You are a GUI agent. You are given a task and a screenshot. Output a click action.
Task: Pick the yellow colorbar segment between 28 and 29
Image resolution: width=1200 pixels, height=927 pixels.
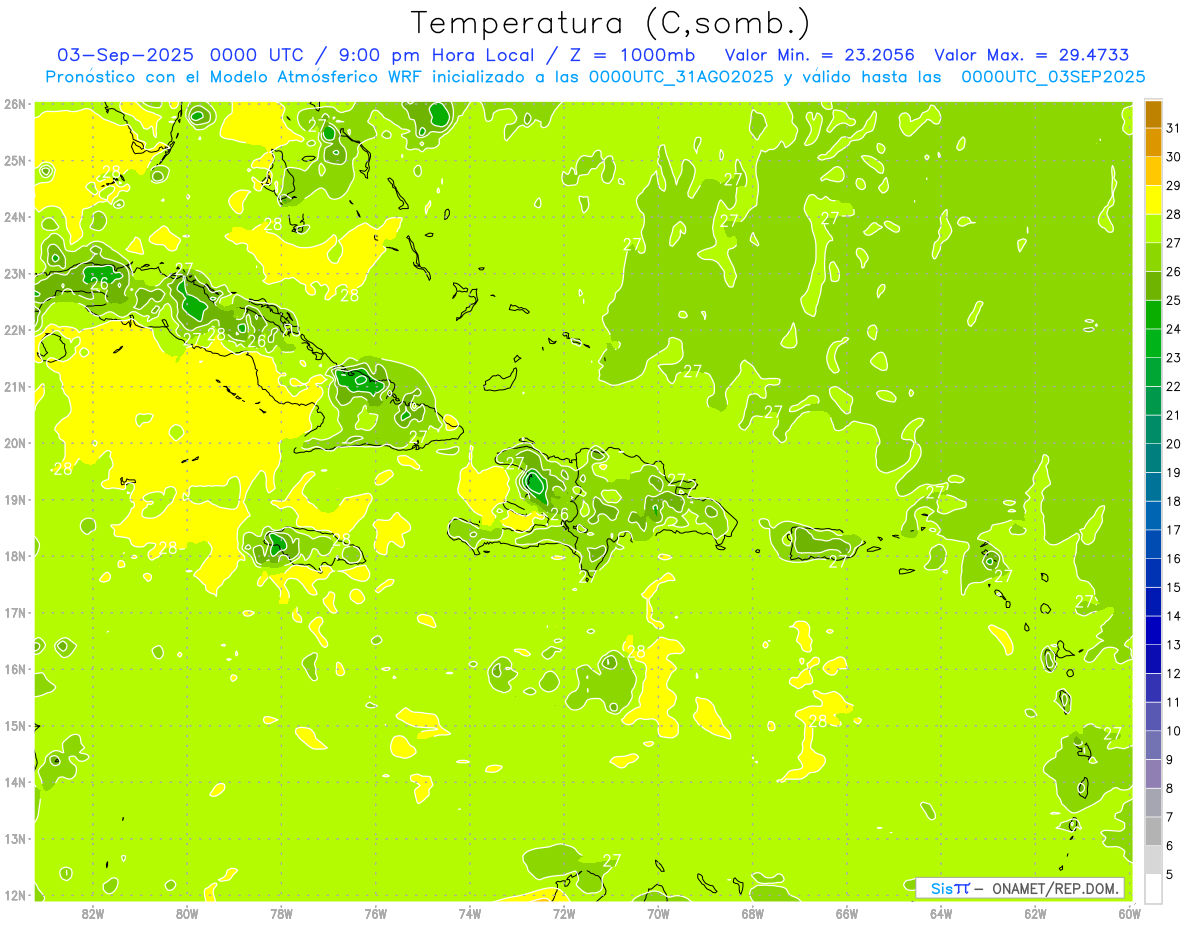click(1153, 200)
